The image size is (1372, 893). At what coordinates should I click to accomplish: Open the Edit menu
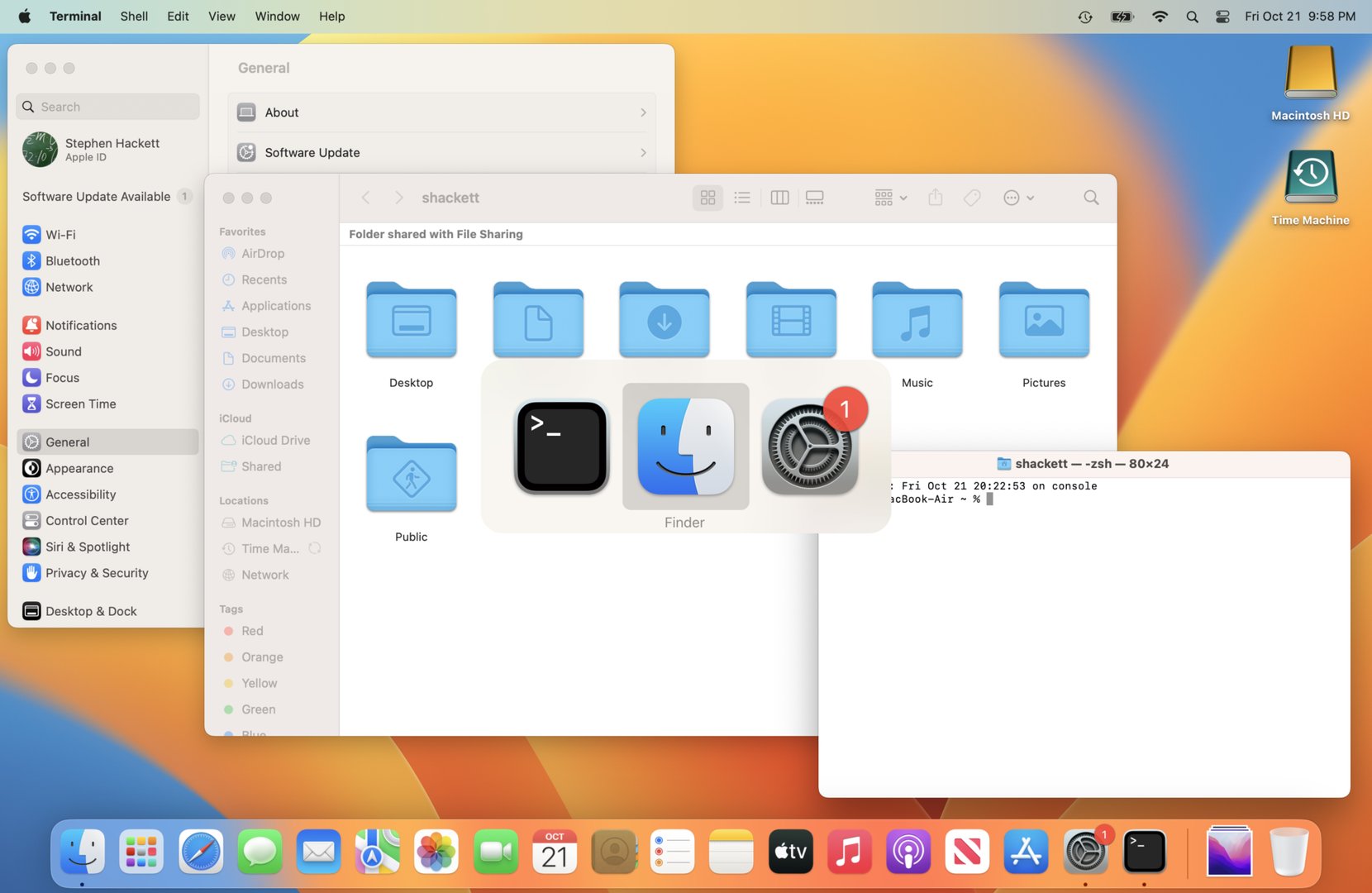178,17
